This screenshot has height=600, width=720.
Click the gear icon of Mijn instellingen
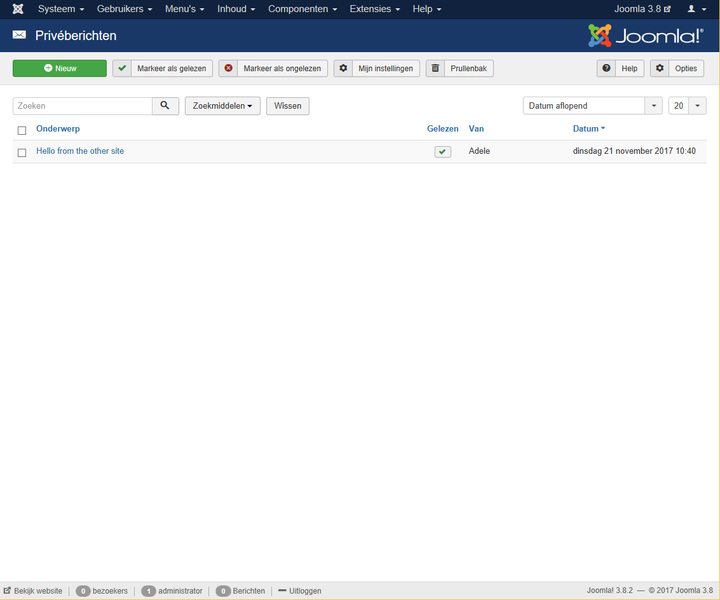343,68
